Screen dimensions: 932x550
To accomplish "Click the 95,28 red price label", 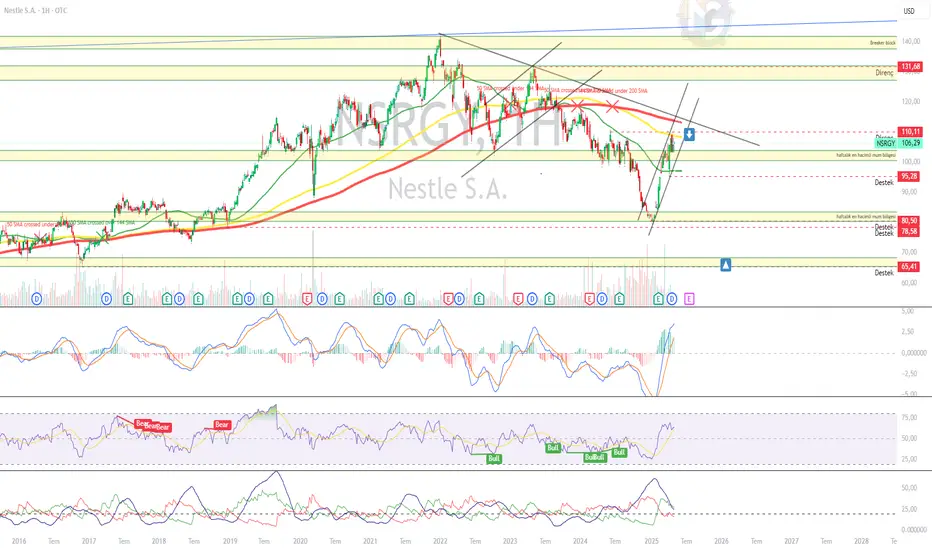I will (909, 177).
